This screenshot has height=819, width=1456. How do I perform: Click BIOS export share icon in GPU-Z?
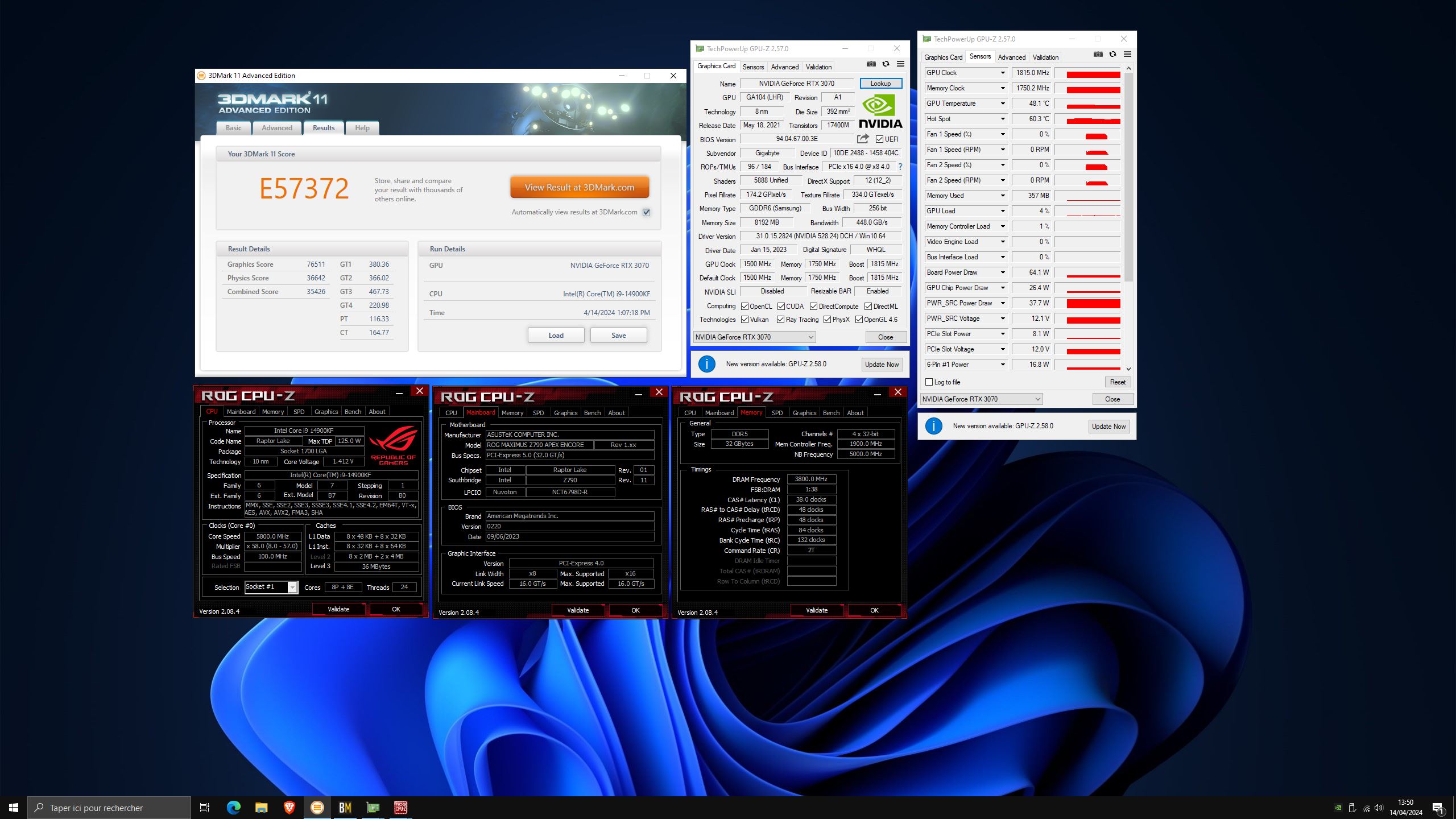click(x=863, y=139)
